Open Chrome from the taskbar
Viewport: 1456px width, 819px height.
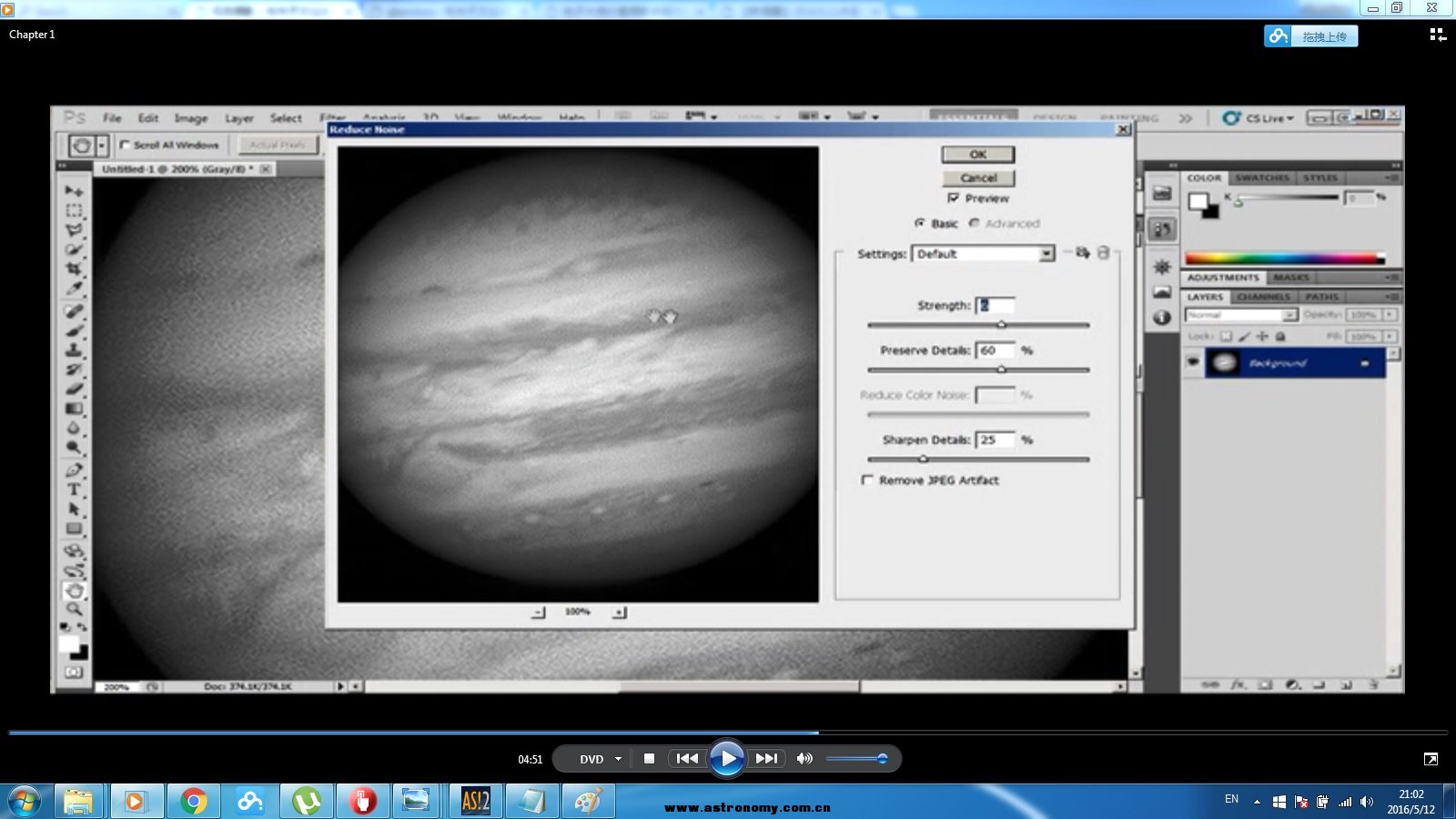tap(193, 802)
